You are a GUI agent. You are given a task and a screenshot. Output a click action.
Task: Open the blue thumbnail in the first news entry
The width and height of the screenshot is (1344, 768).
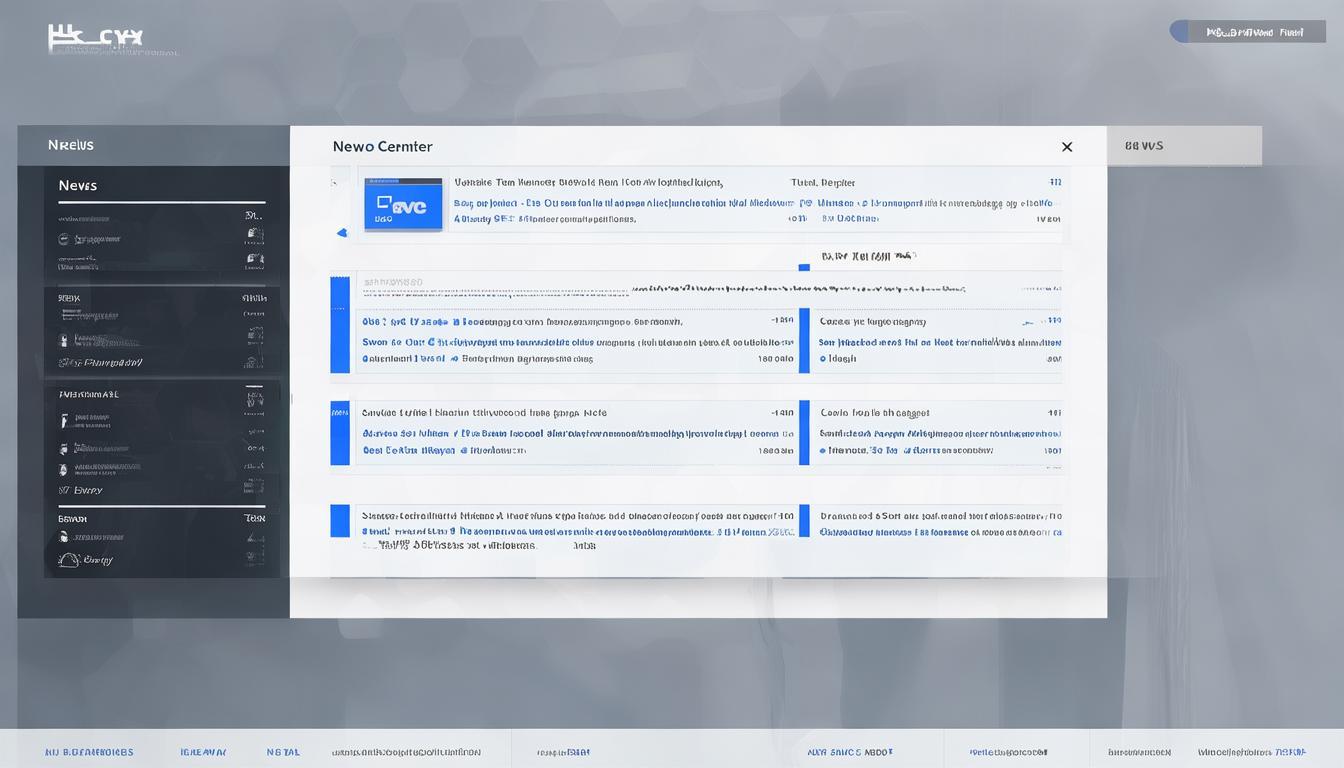click(403, 204)
